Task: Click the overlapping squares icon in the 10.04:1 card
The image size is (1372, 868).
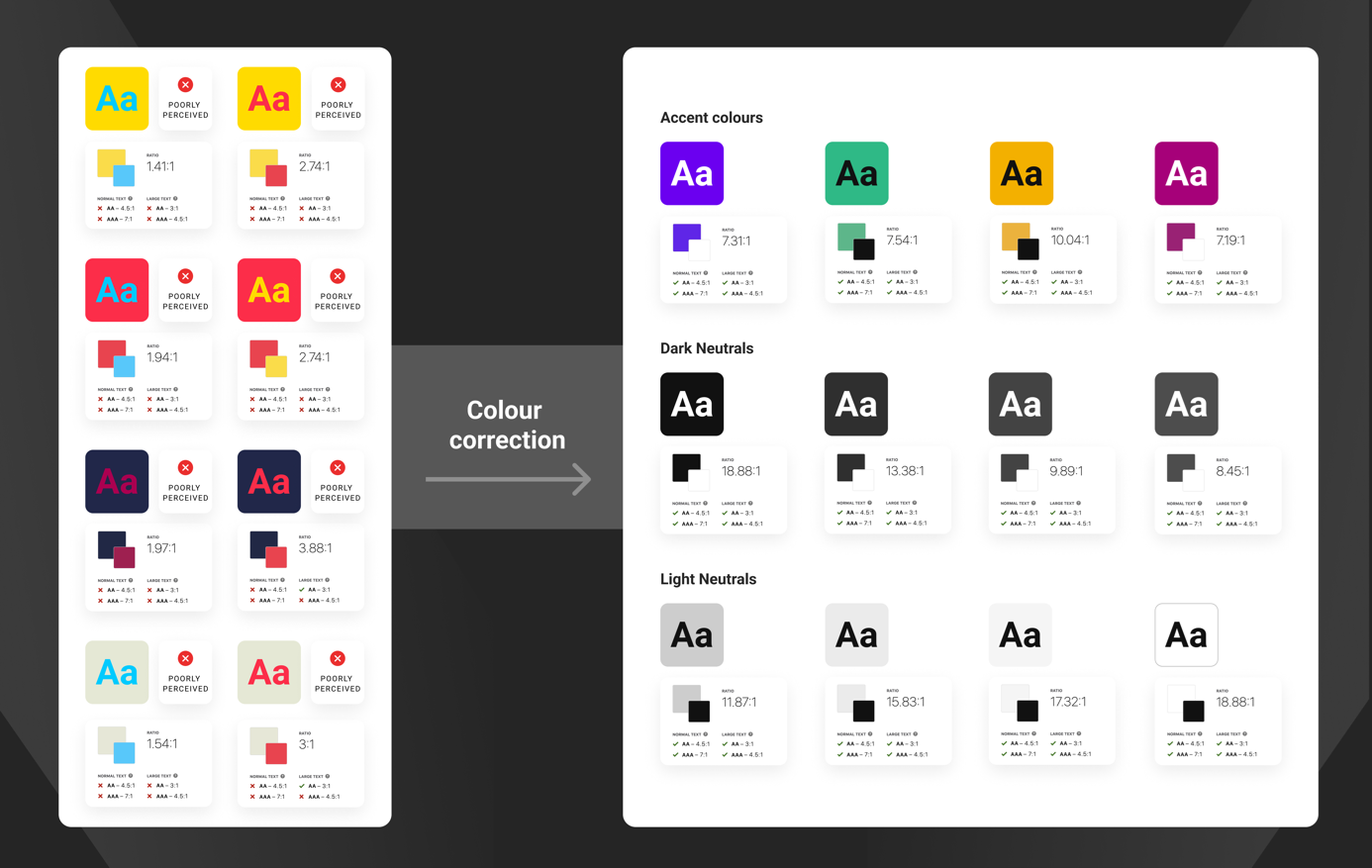Action: 1020,241
